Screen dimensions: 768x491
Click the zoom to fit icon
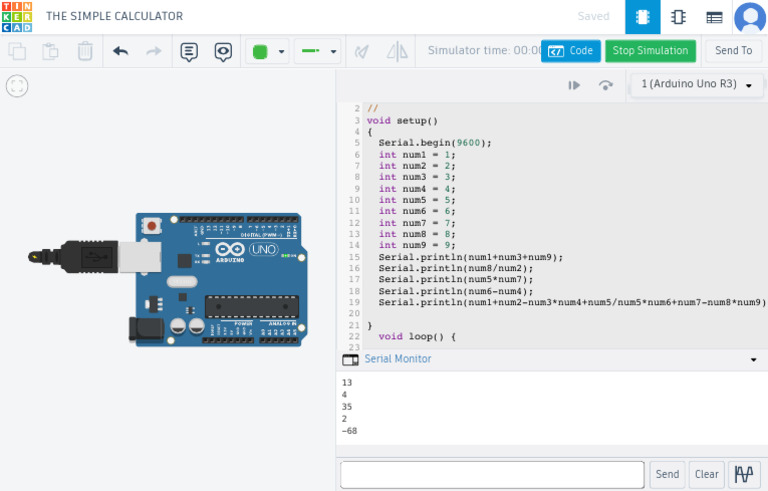(x=17, y=86)
